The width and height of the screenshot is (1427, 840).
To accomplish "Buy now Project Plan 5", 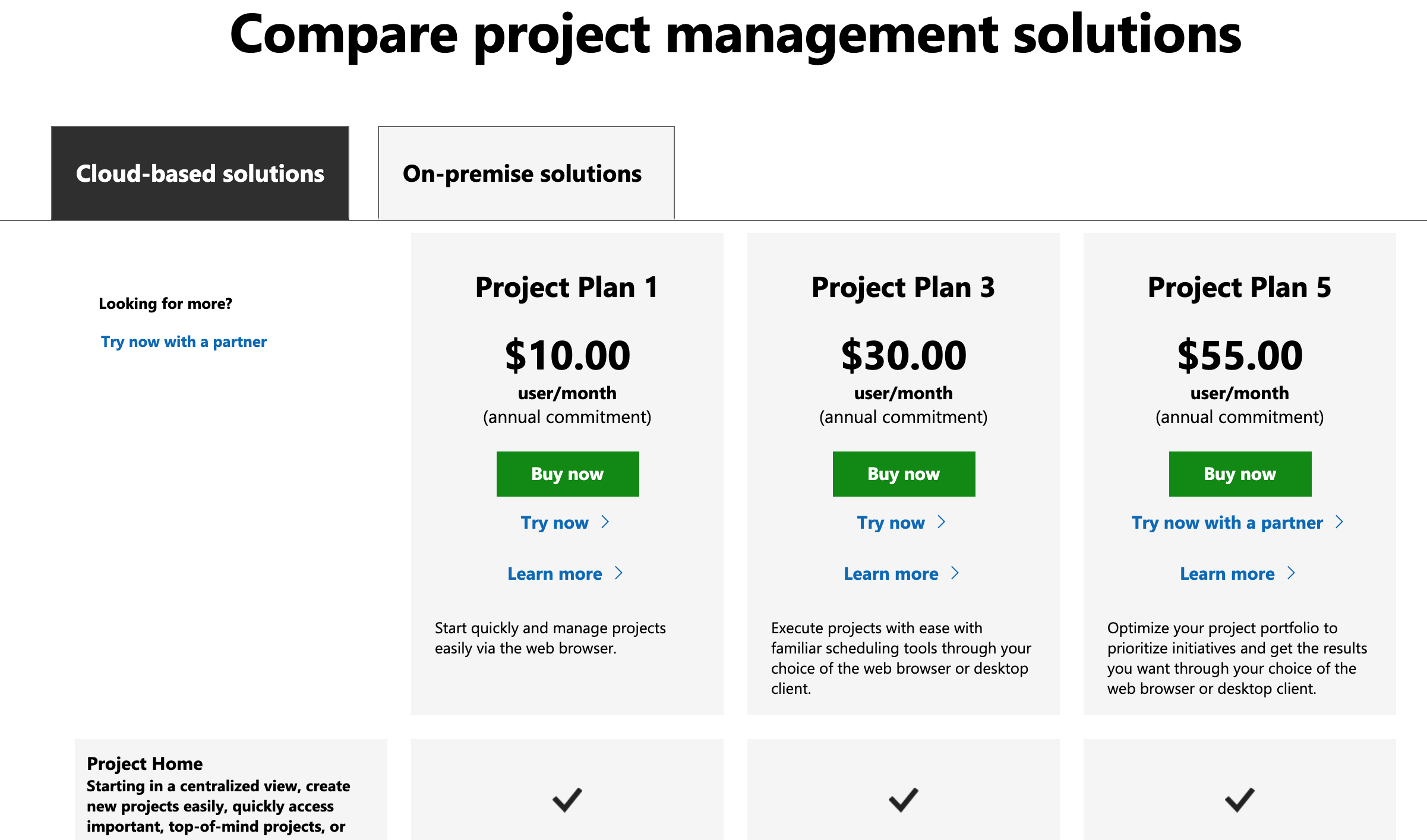I will point(1240,474).
